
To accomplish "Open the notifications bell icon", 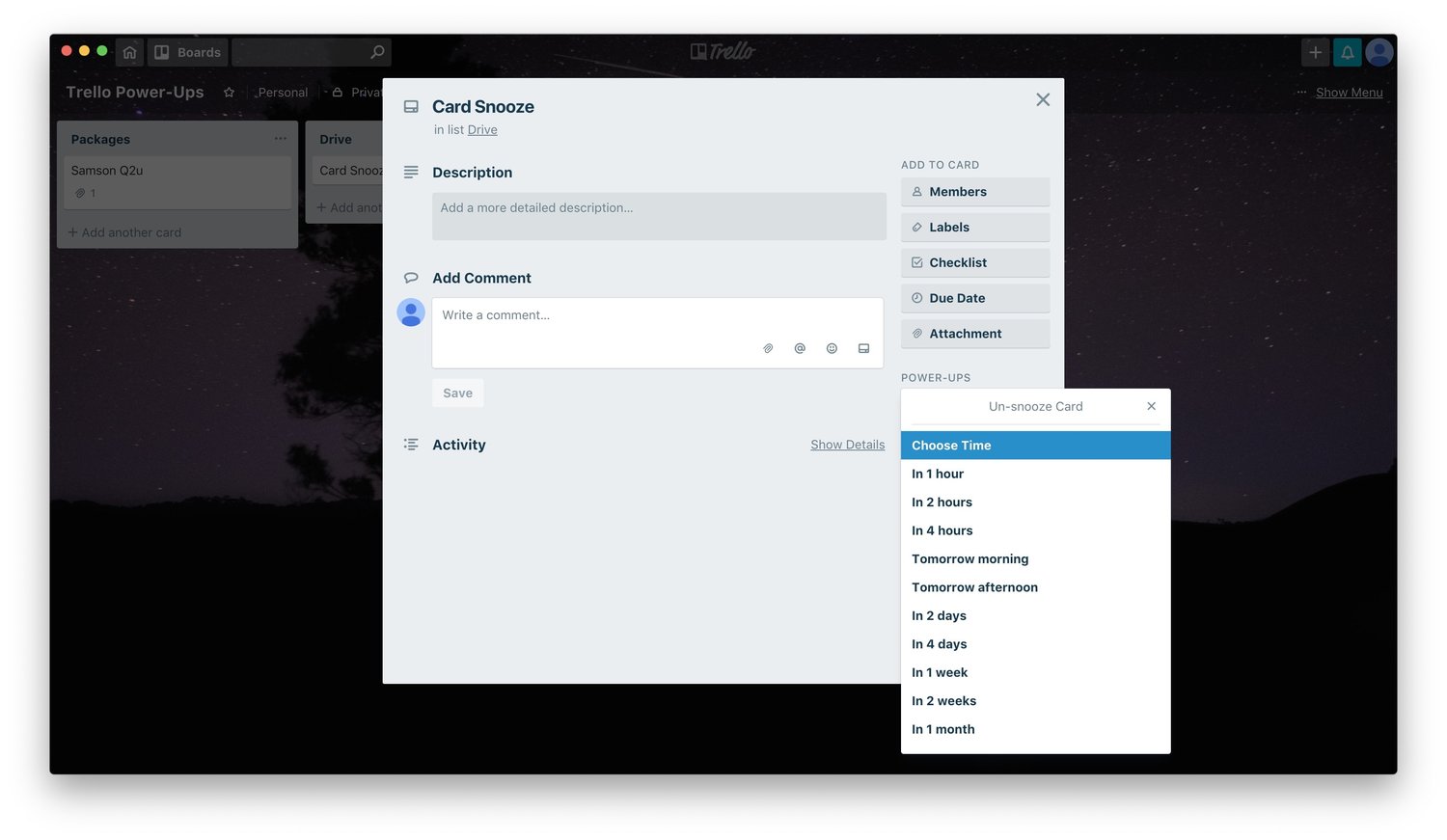I will (x=1347, y=52).
